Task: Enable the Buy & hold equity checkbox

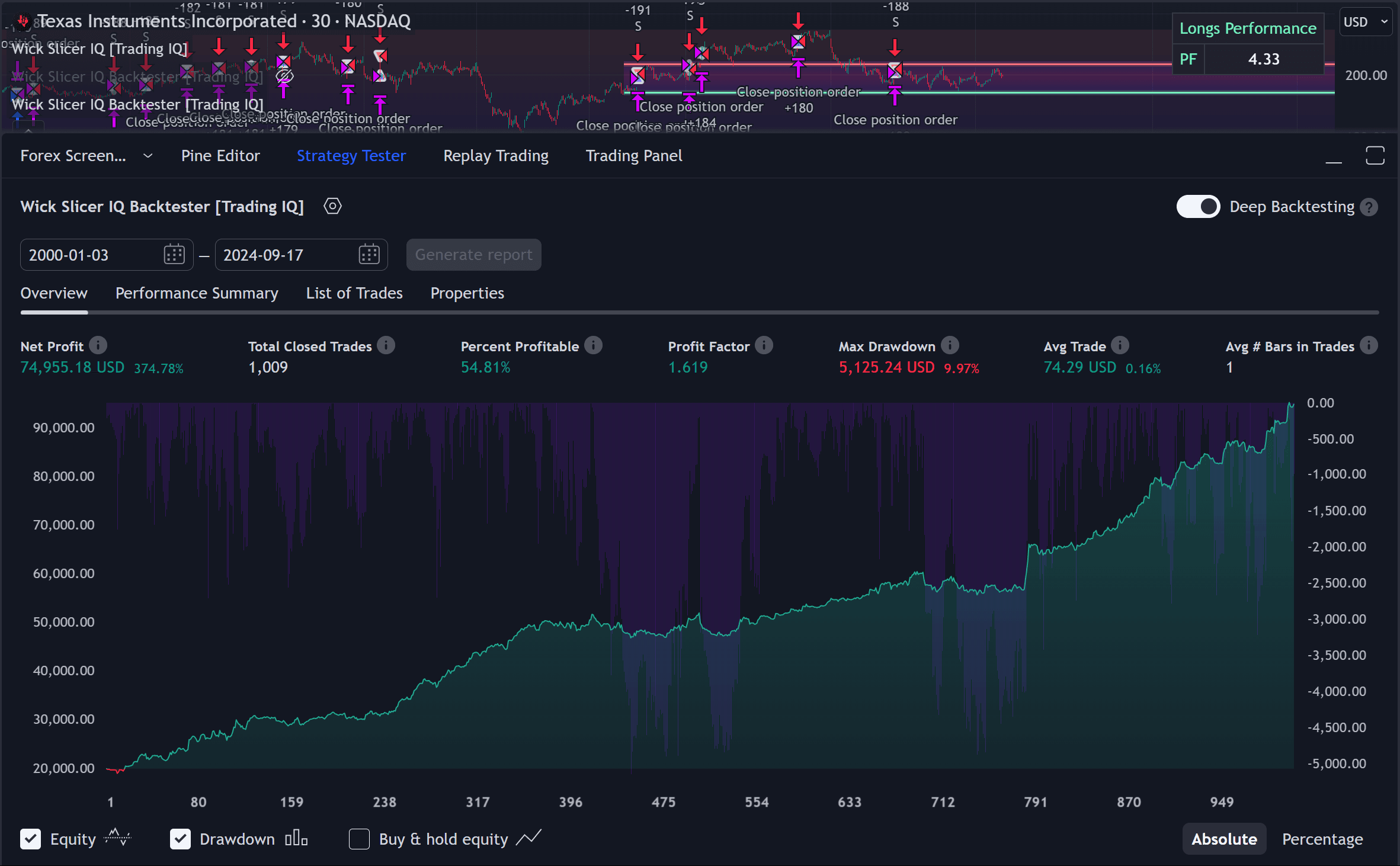Action: pyautogui.click(x=359, y=839)
